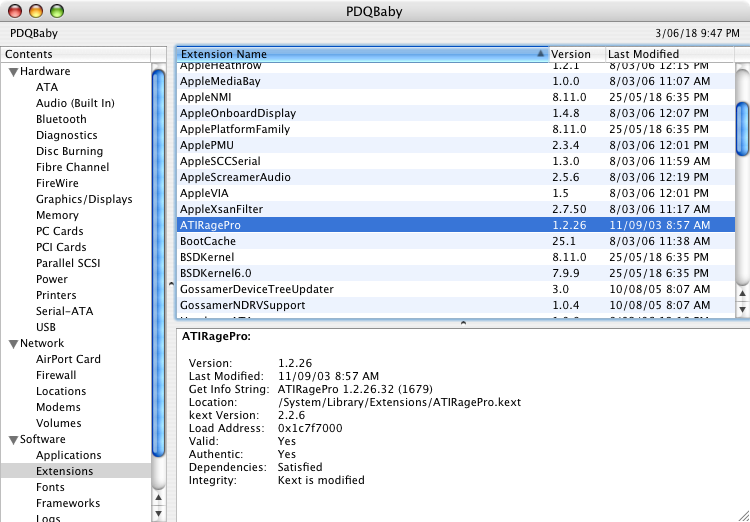Viewport: 750px width, 522px height.
Task: Select the AppleMediaBay extension row
Action: tap(456, 81)
